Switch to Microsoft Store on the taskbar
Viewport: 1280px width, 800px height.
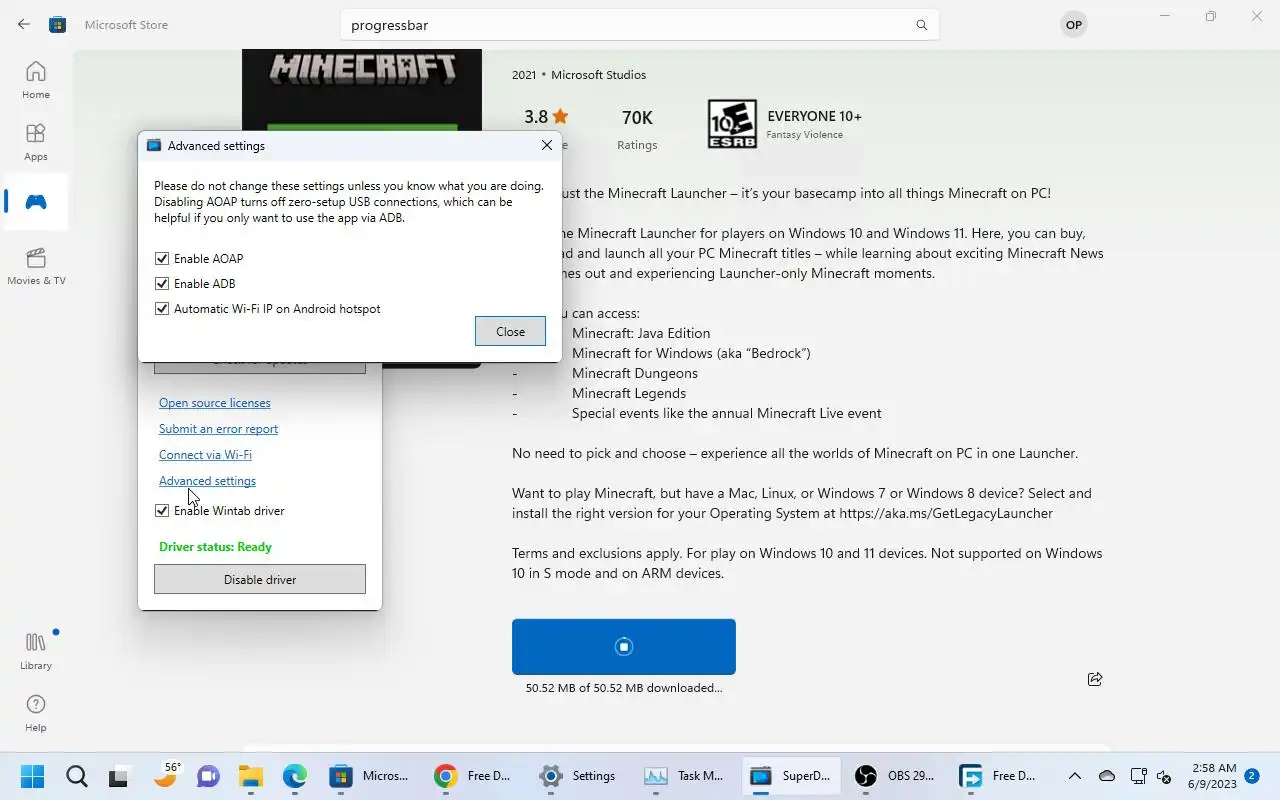pyautogui.click(x=370, y=776)
